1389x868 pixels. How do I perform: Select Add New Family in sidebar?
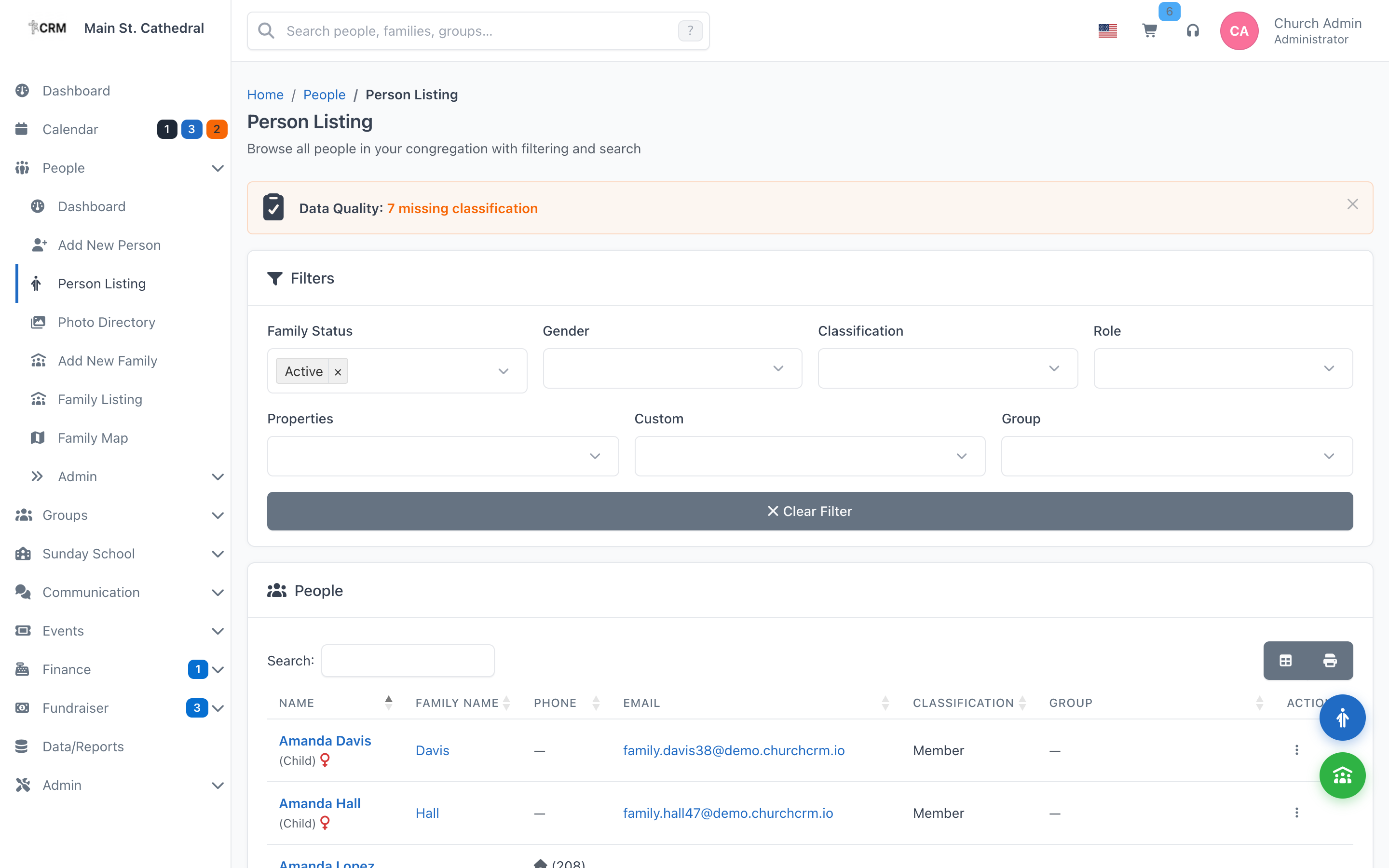click(x=108, y=361)
